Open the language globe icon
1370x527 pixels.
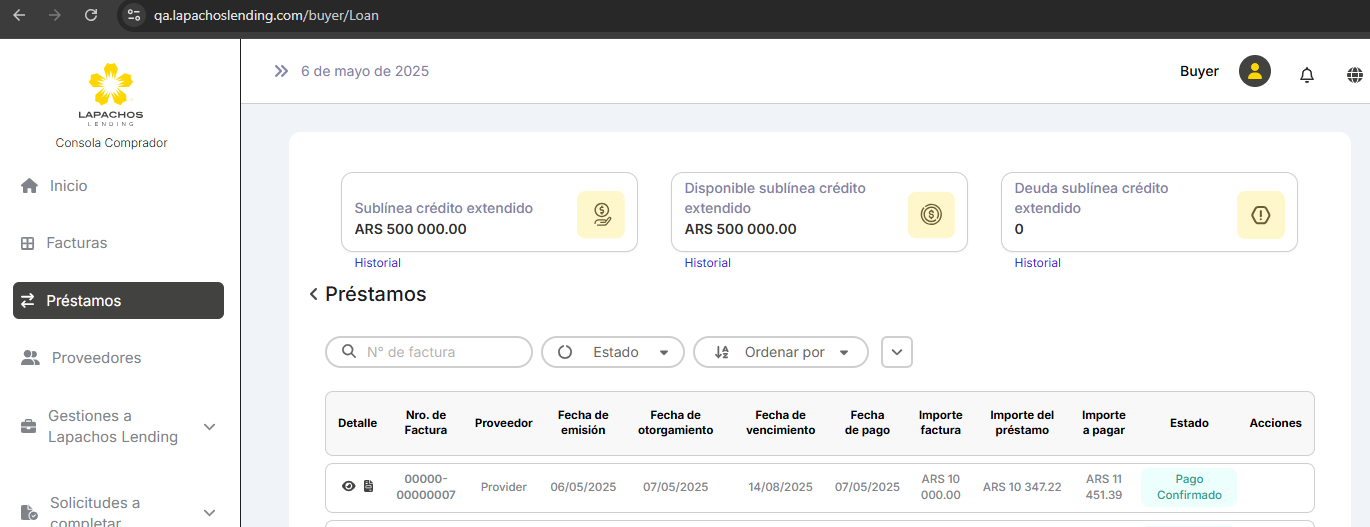1355,75
